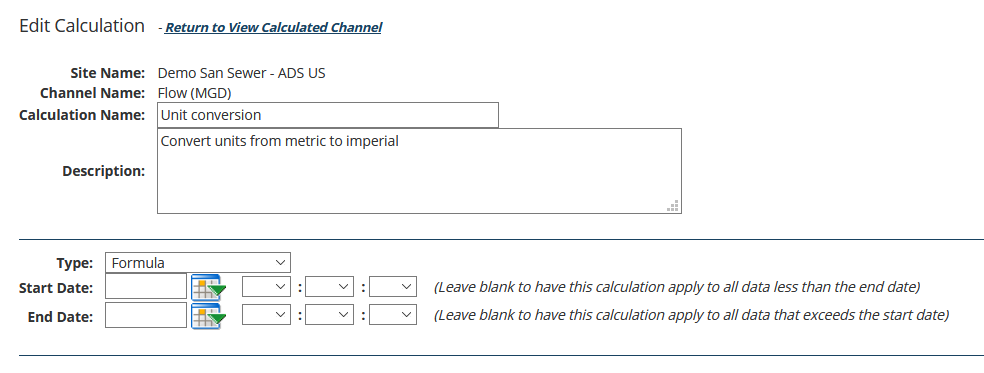The width and height of the screenshot is (984, 373).
Task: Expand the End Date minute dropdown
Action: pyautogui.click(x=329, y=315)
